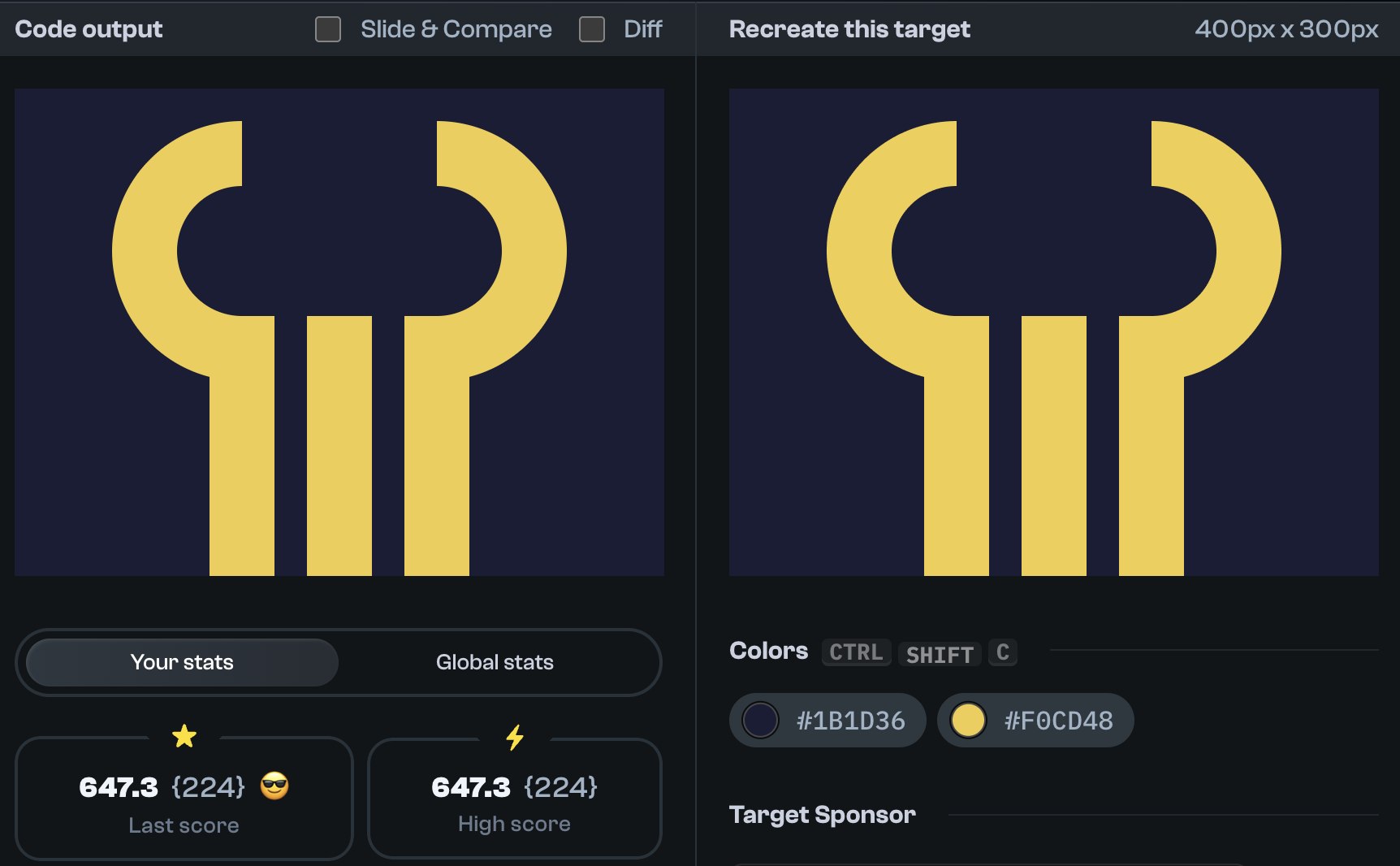
Task: Click the High score value 647.3
Action: [471, 787]
